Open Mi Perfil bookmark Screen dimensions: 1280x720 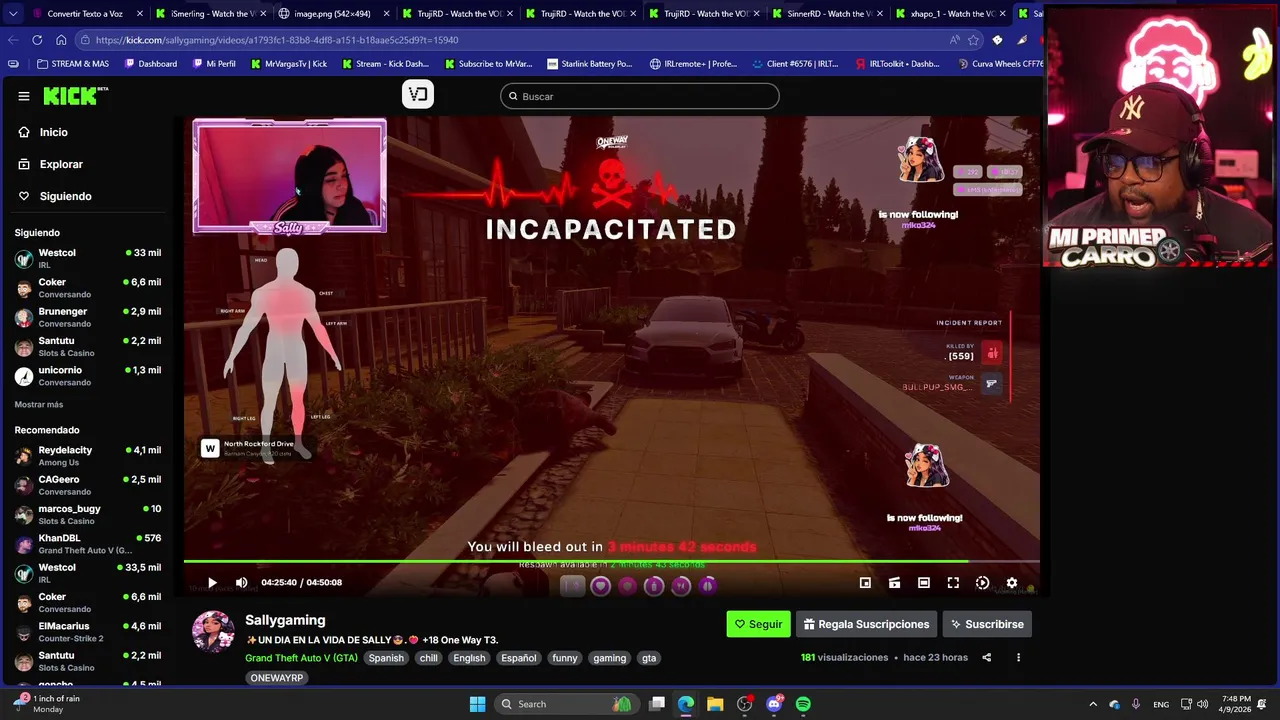(x=214, y=63)
